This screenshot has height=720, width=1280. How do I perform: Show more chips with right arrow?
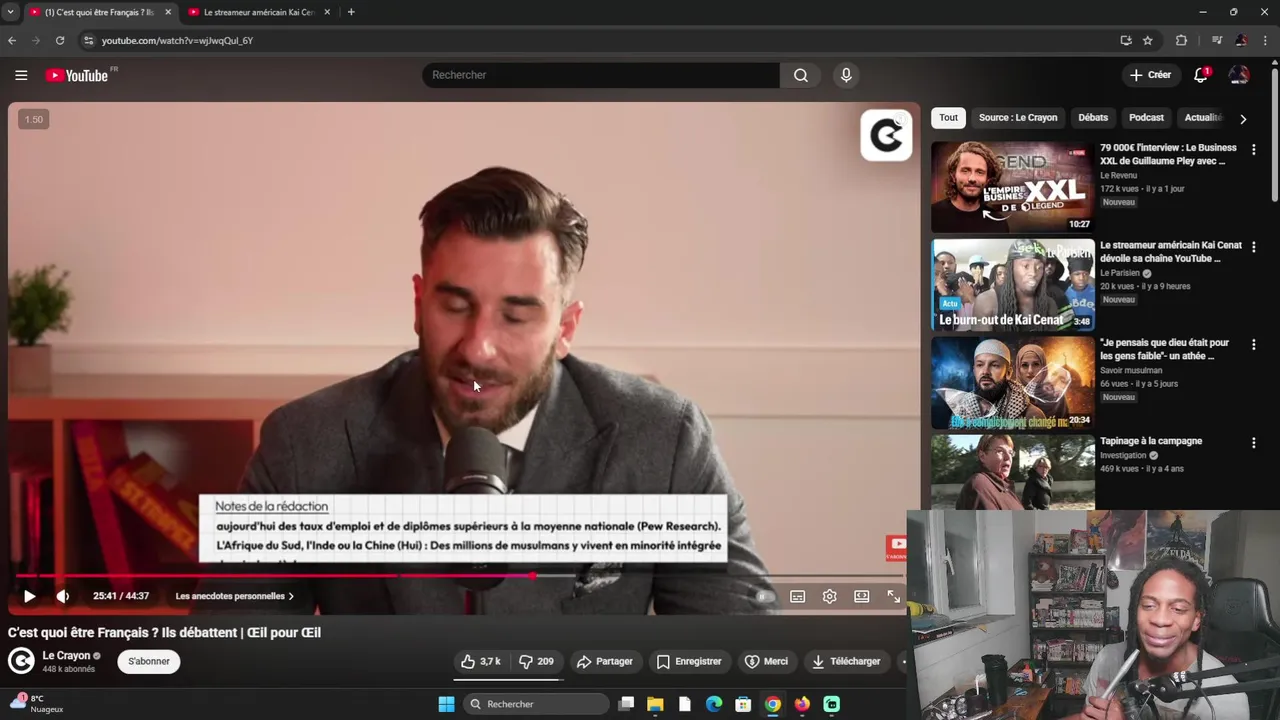[1243, 118]
